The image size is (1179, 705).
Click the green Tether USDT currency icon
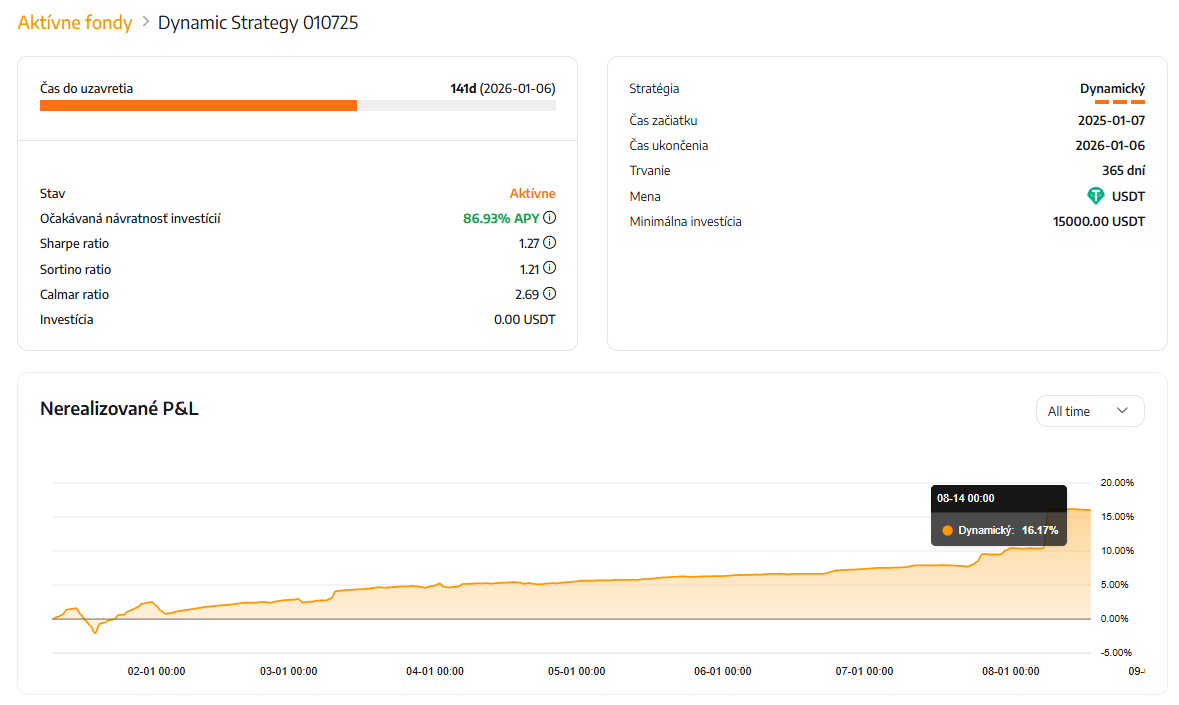coord(1096,196)
